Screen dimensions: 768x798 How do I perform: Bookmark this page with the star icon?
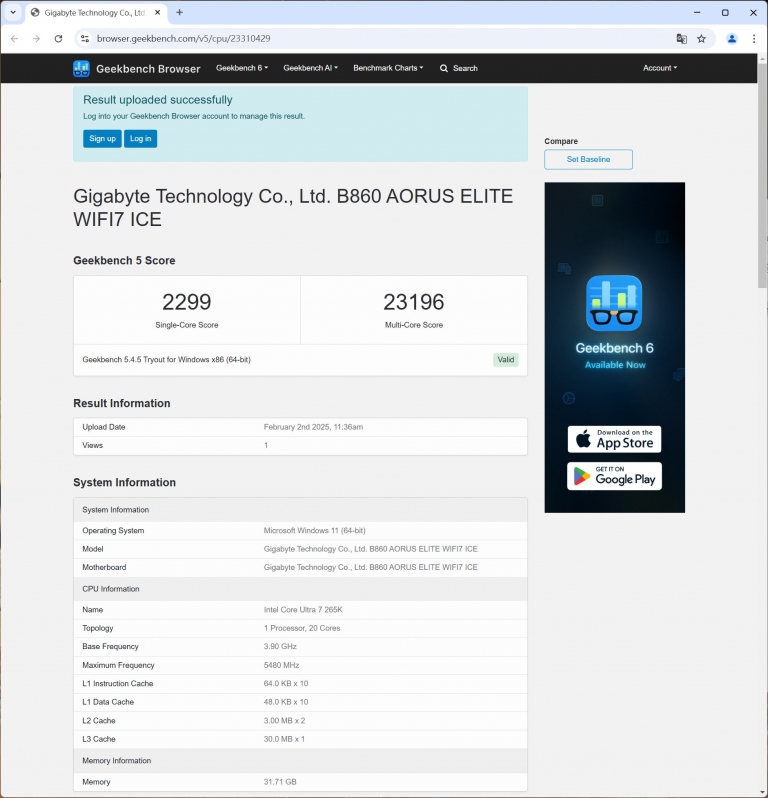coord(701,39)
